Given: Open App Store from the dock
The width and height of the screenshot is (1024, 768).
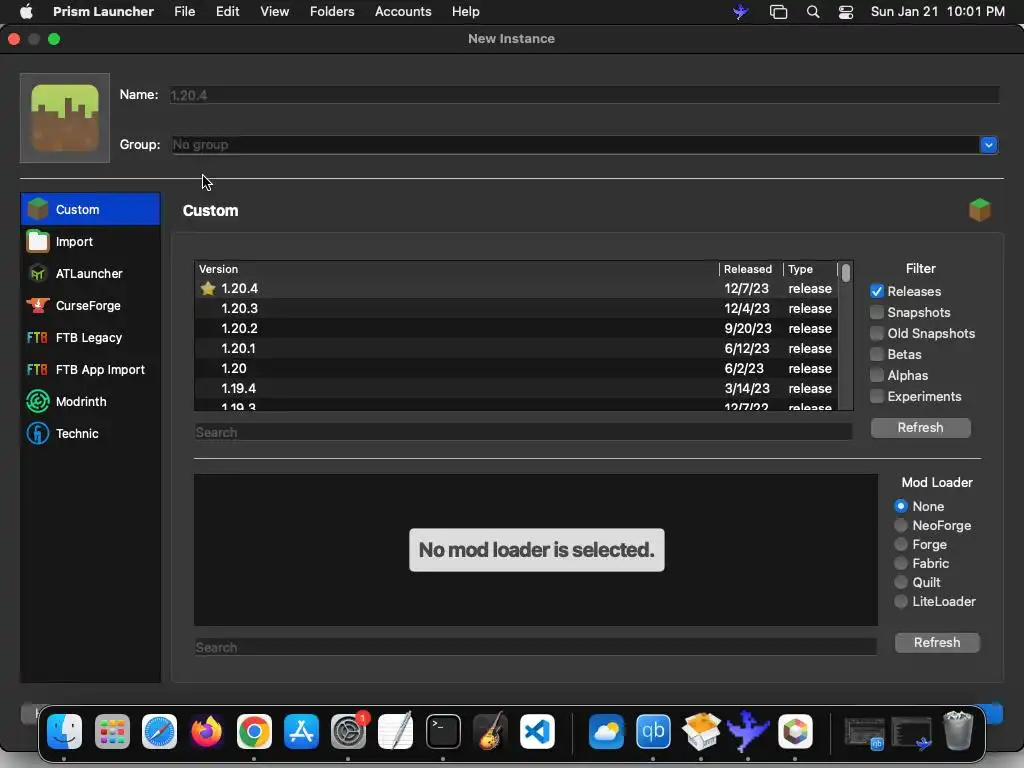Looking at the screenshot, I should (x=301, y=731).
